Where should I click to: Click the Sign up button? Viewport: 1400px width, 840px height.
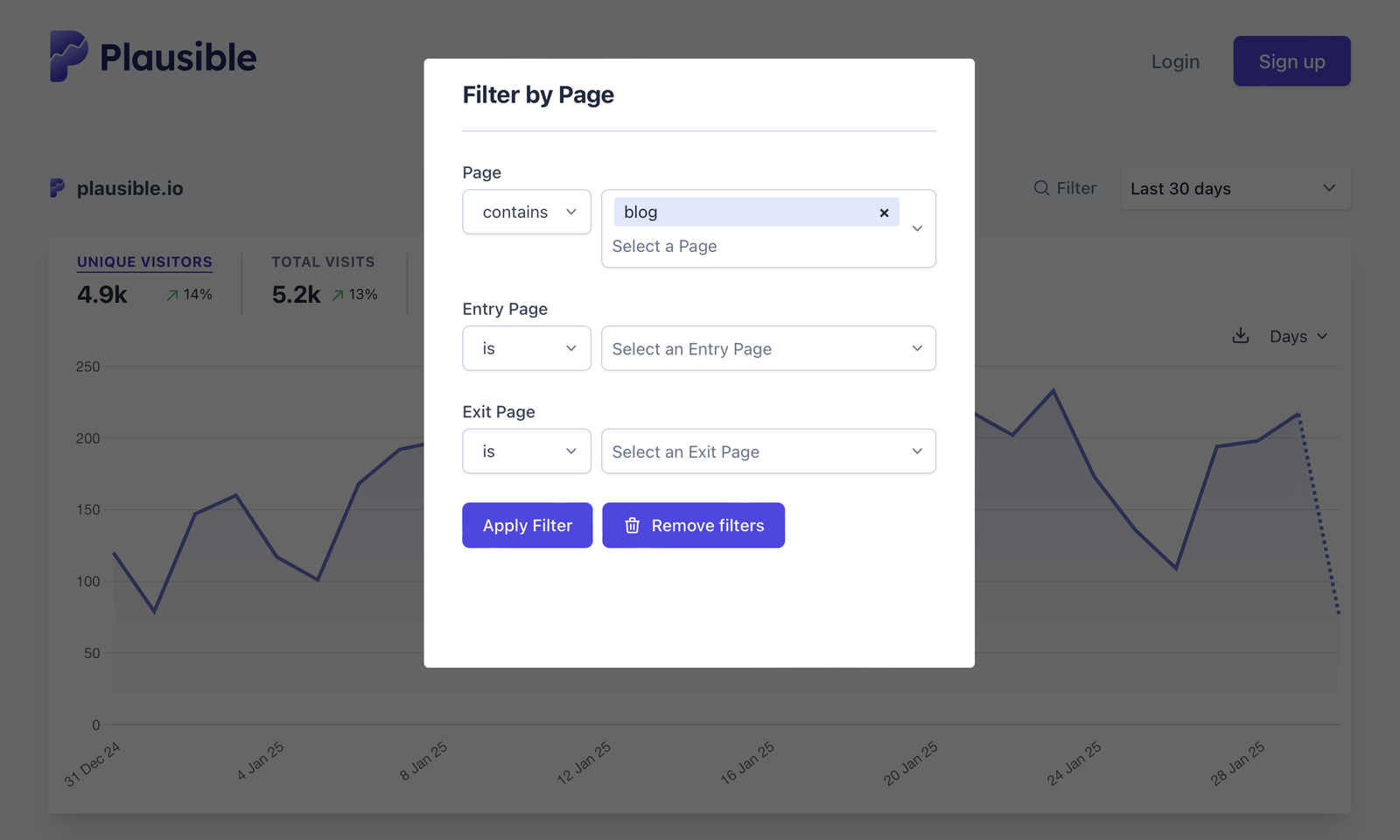point(1291,61)
